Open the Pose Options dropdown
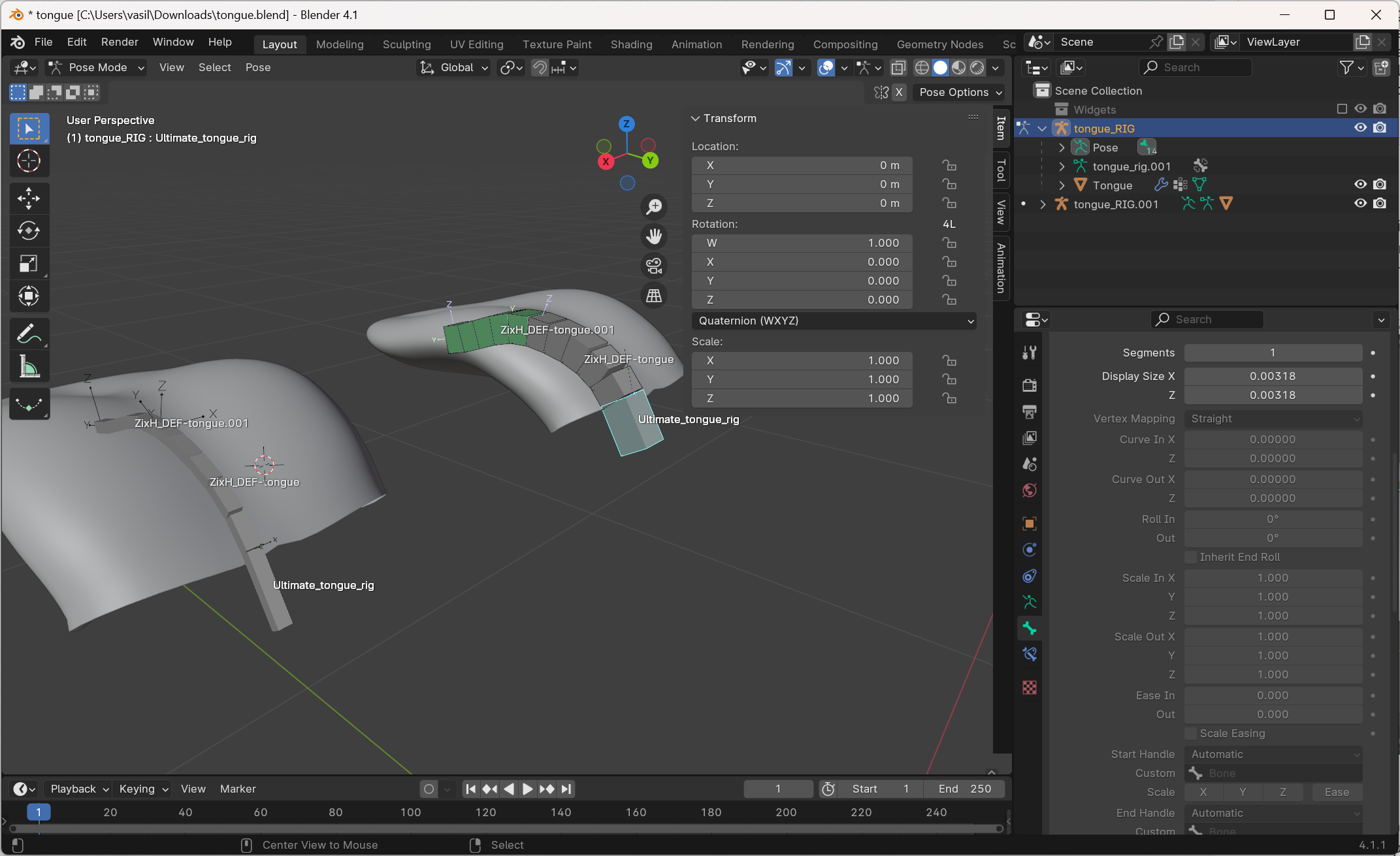1400x856 pixels. point(960,93)
